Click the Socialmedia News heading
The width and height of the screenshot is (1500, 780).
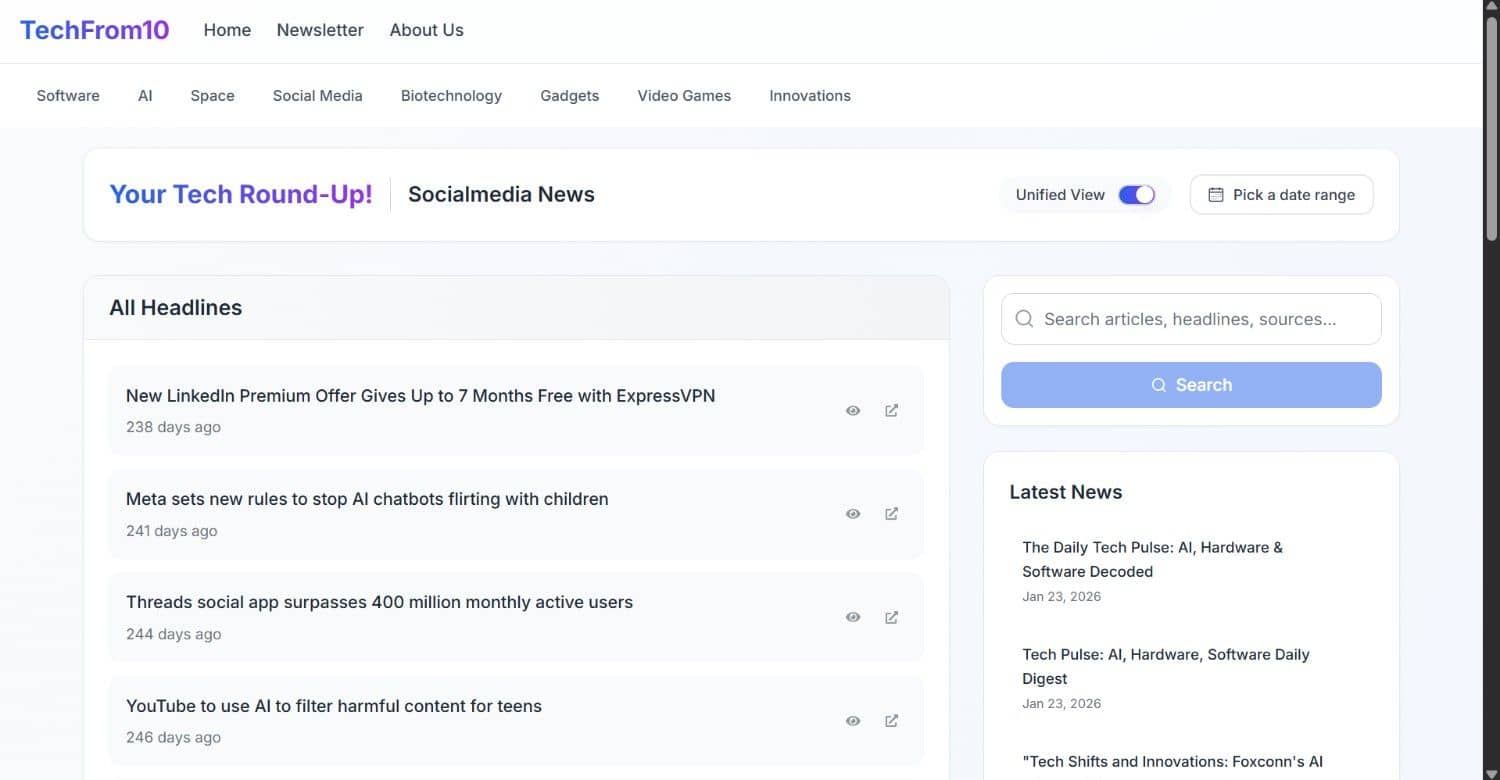501,195
